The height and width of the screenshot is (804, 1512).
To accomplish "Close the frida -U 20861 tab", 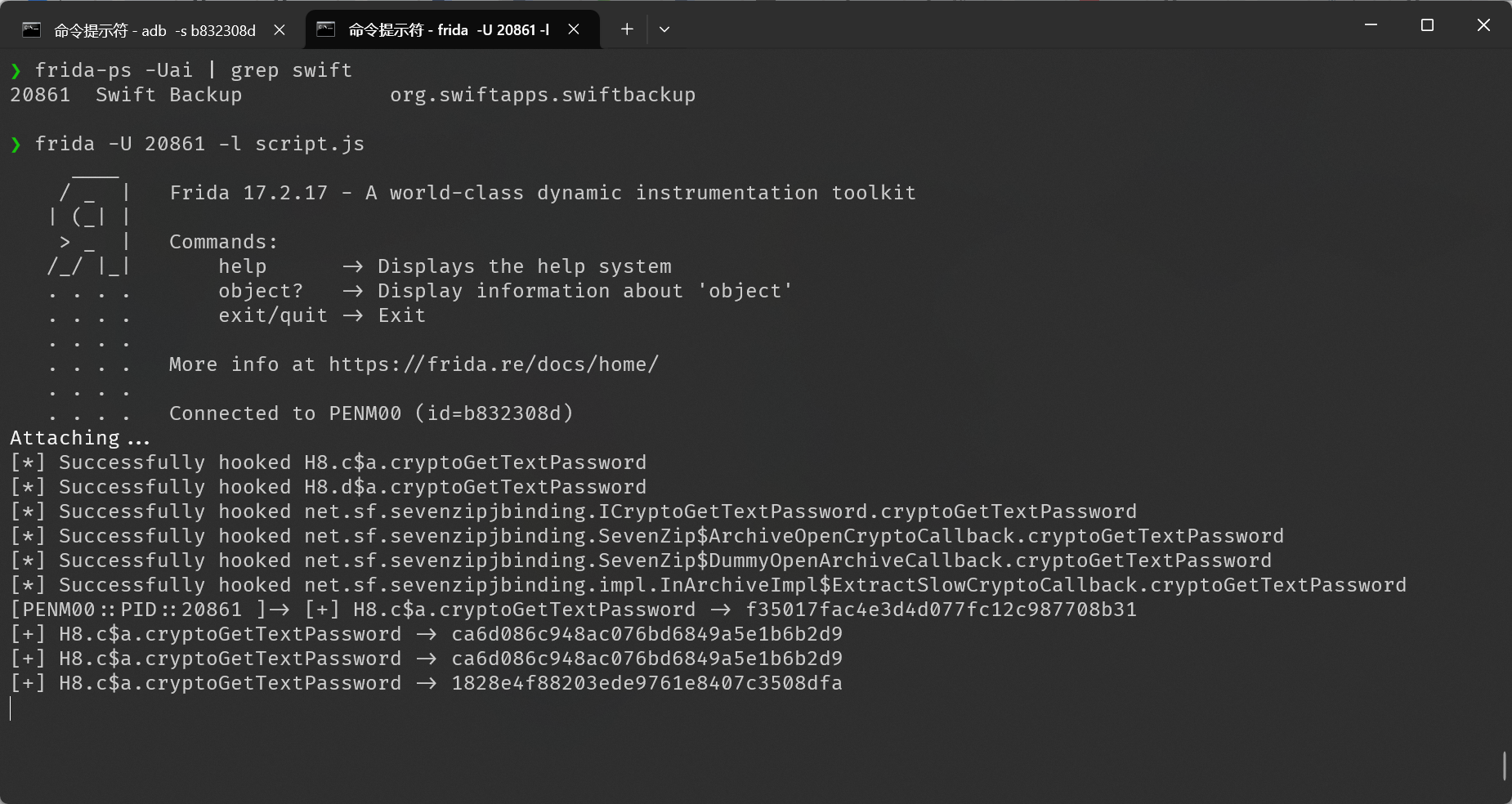I will coord(574,30).
